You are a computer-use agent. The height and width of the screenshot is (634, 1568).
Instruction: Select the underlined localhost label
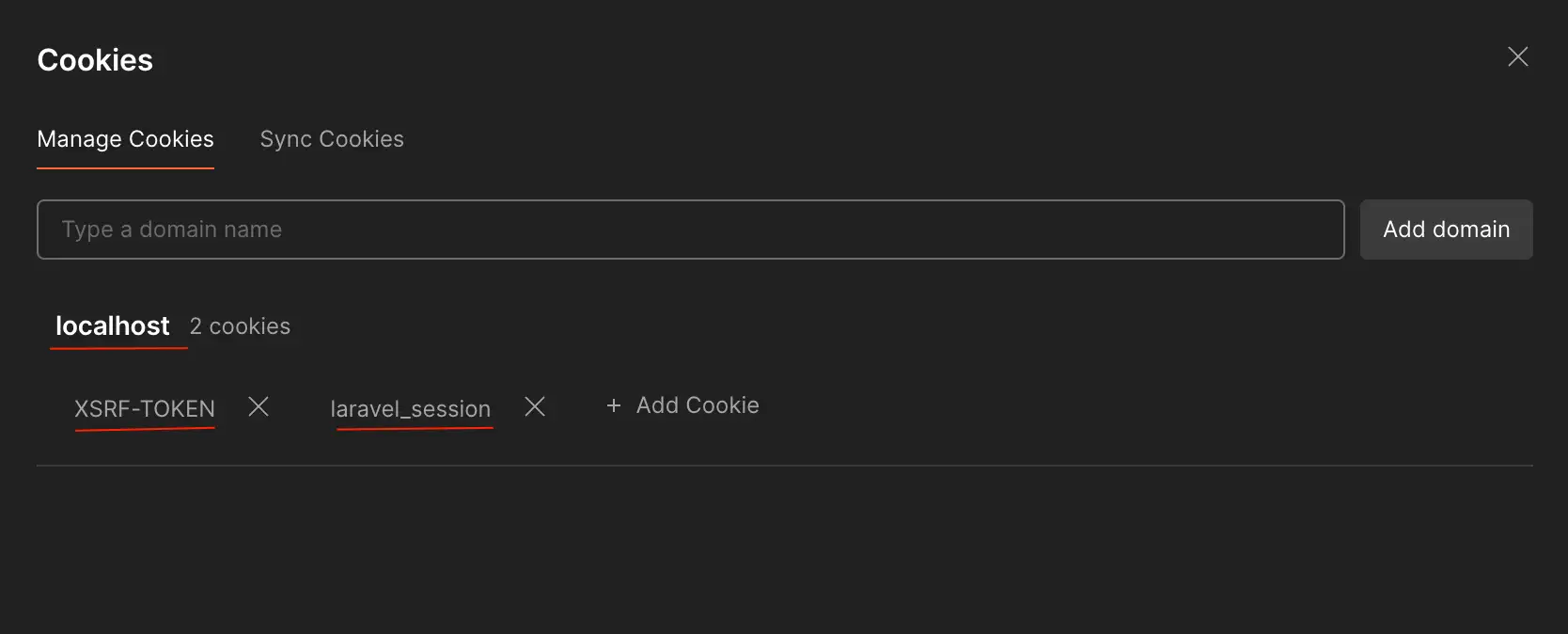(113, 326)
